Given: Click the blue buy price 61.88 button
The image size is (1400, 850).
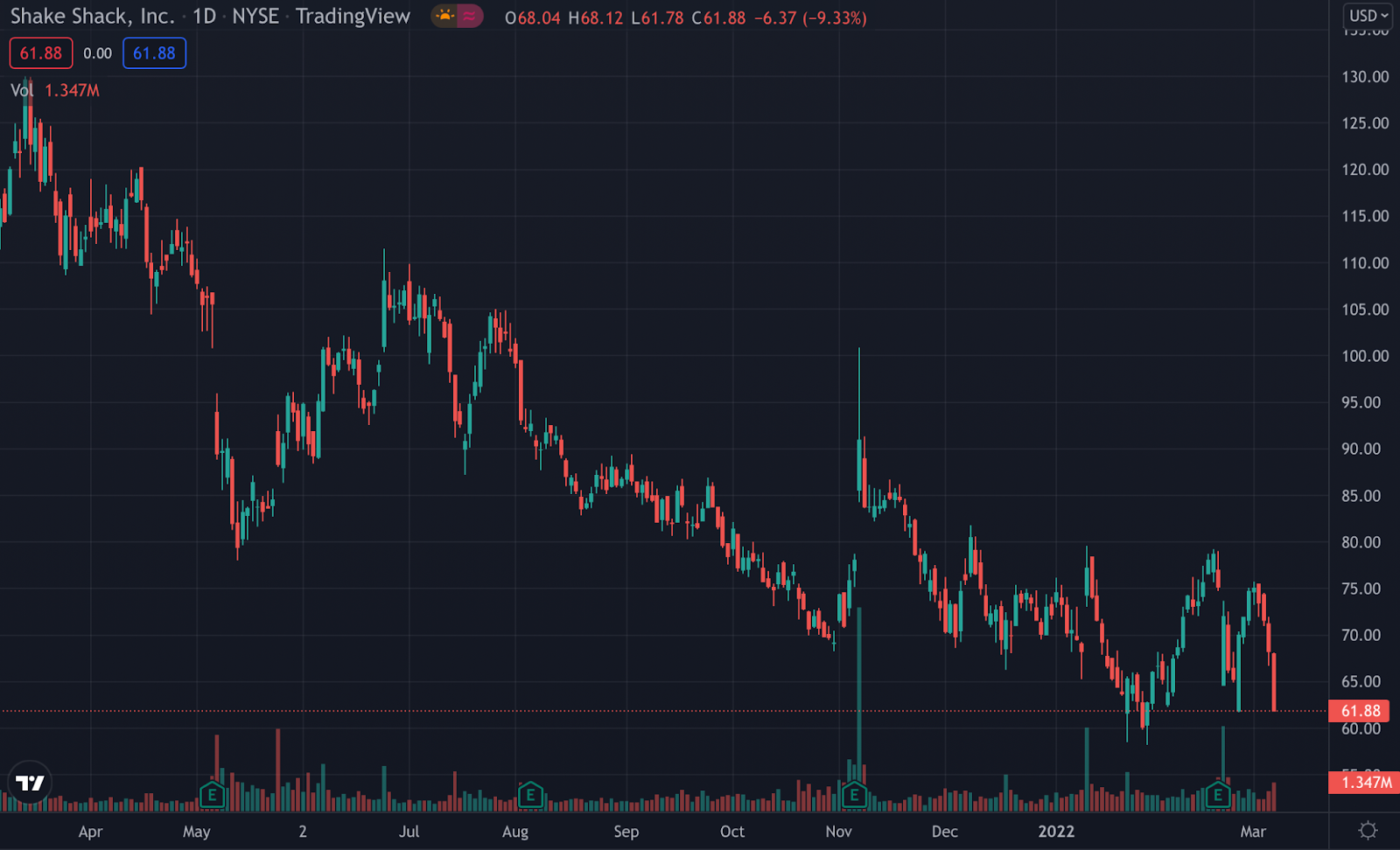Looking at the screenshot, I should click(x=154, y=53).
